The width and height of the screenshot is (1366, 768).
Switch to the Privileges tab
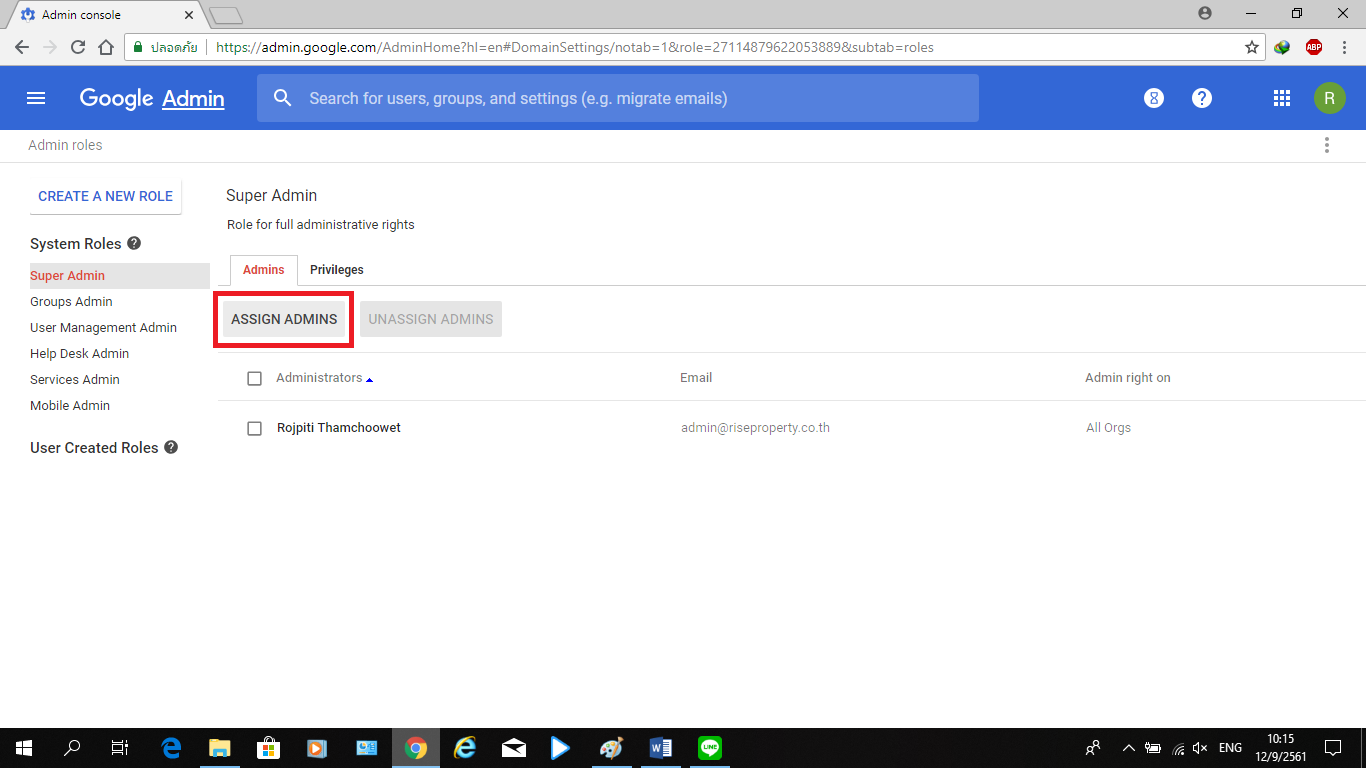point(336,270)
